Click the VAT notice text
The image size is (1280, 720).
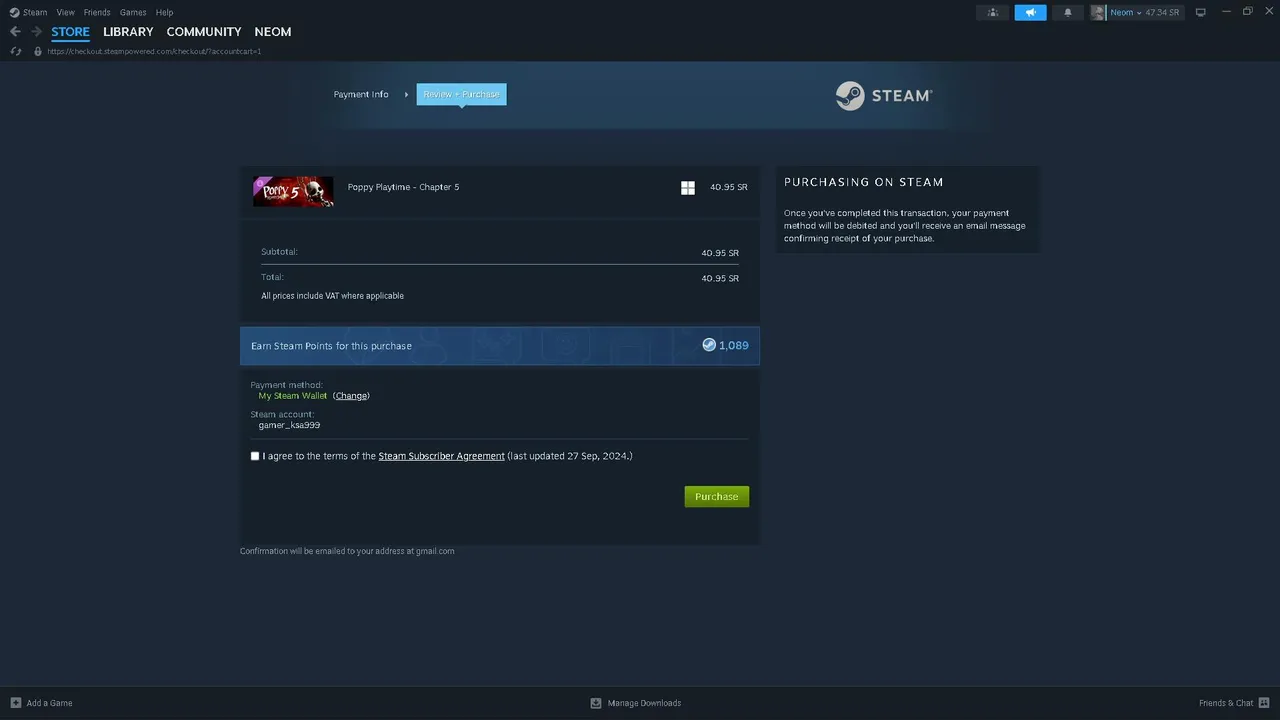(x=333, y=296)
